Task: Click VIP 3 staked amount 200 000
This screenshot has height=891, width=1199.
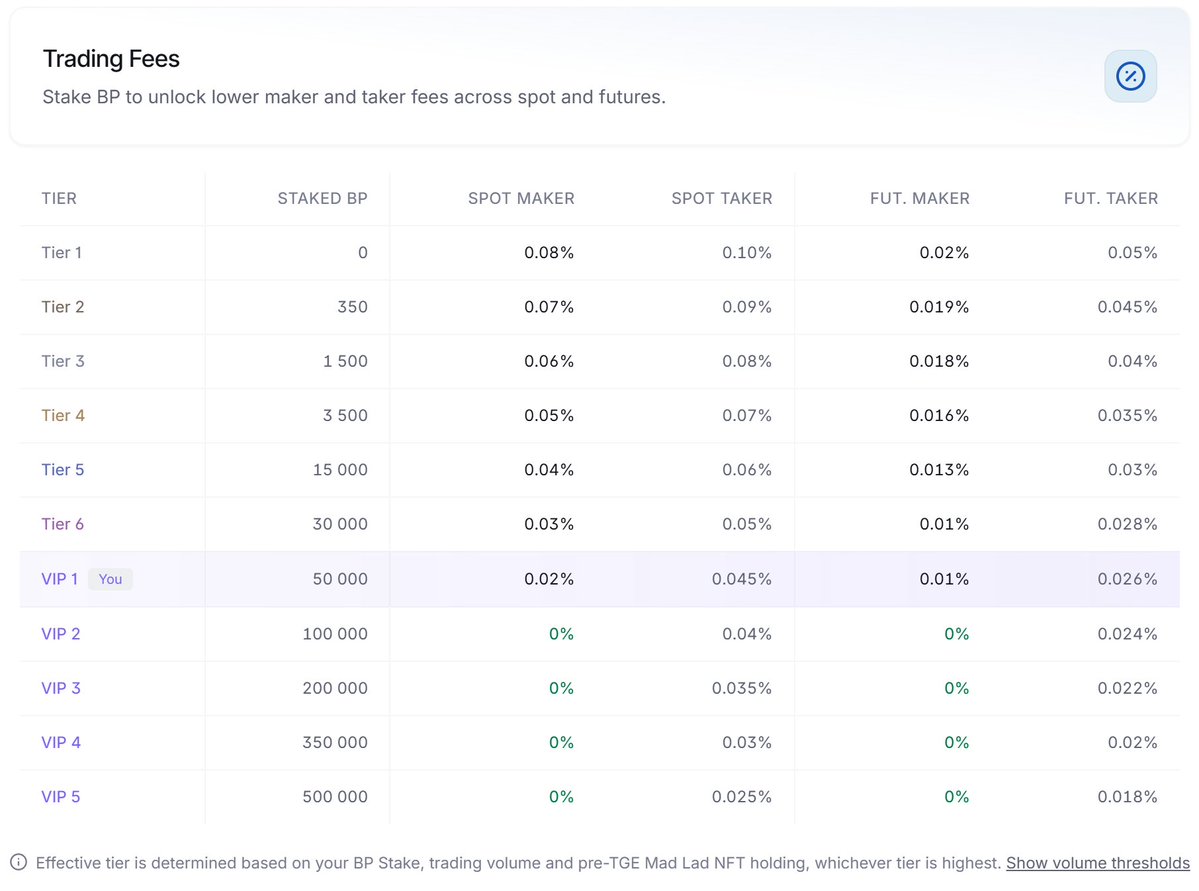Action: [x=335, y=688]
